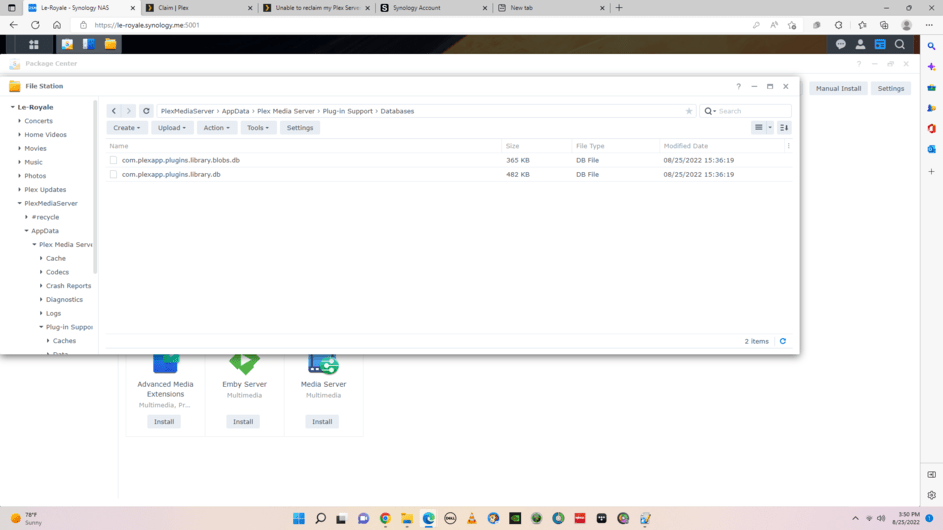Screen dimensions: 943x530
Task: Reload file list via status bar refresh icon
Action: pyautogui.click(x=783, y=341)
